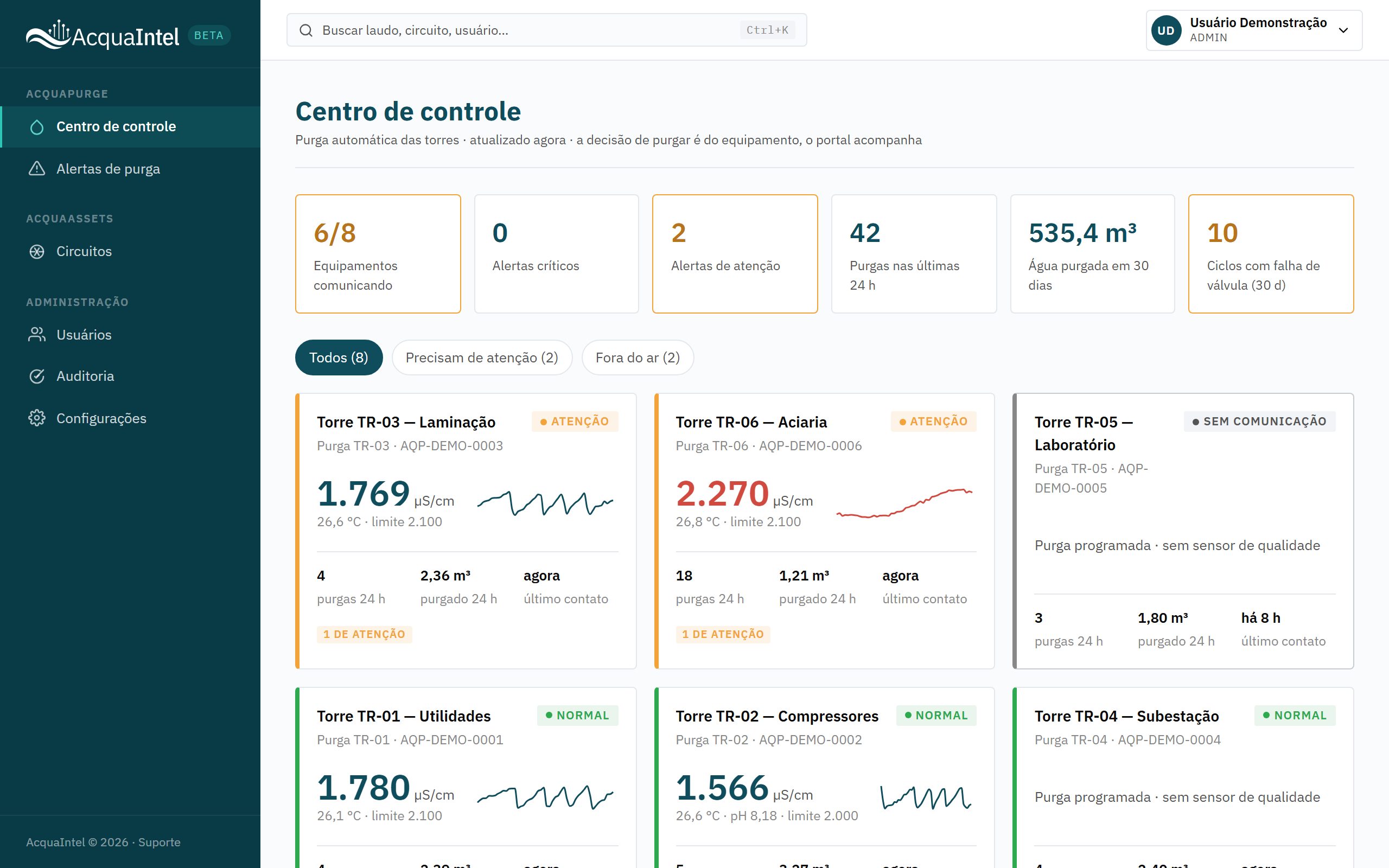Click the 1 DE ATENÇÃO badge on TR-06
This screenshot has width=1389, height=868.
(723, 634)
